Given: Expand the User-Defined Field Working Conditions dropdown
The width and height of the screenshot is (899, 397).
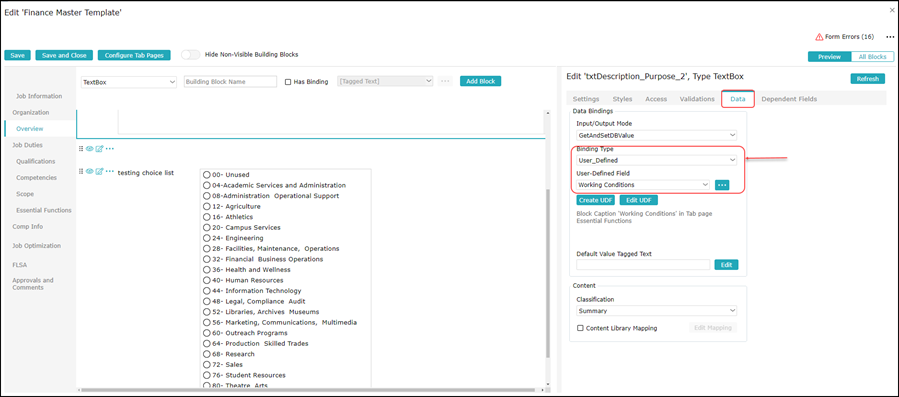Looking at the screenshot, I should pos(643,185).
